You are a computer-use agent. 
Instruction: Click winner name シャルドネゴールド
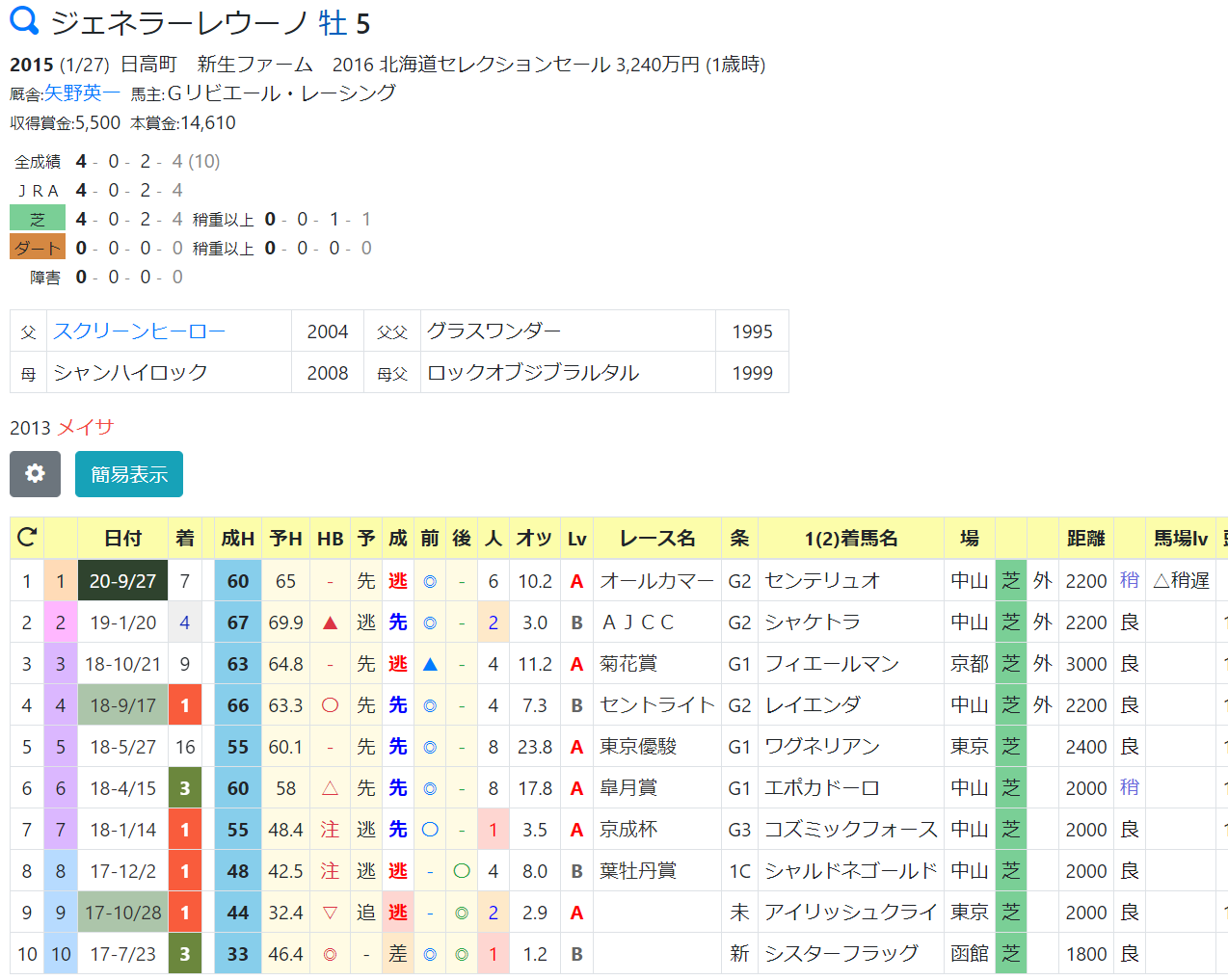click(x=851, y=870)
